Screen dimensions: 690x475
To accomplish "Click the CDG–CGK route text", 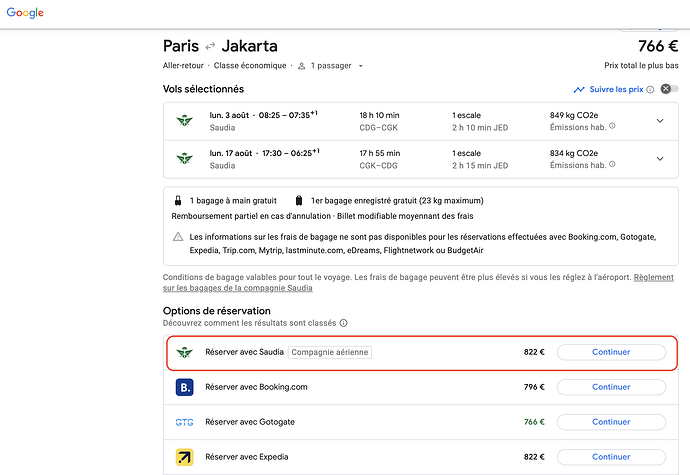I will point(378,128).
